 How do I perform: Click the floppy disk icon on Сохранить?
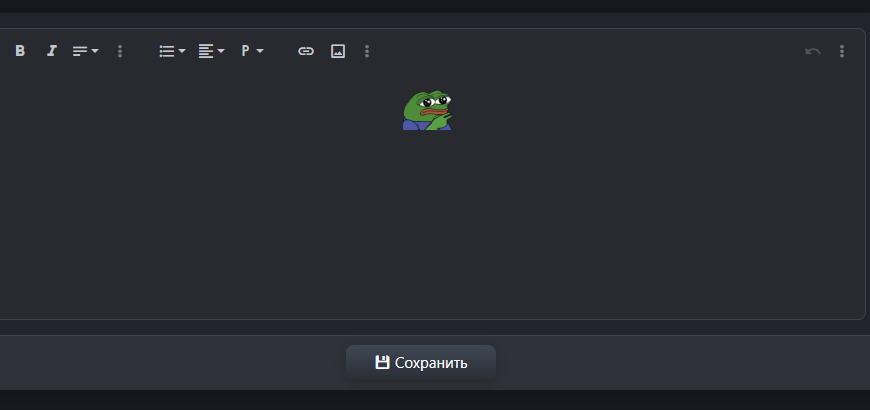click(382, 362)
